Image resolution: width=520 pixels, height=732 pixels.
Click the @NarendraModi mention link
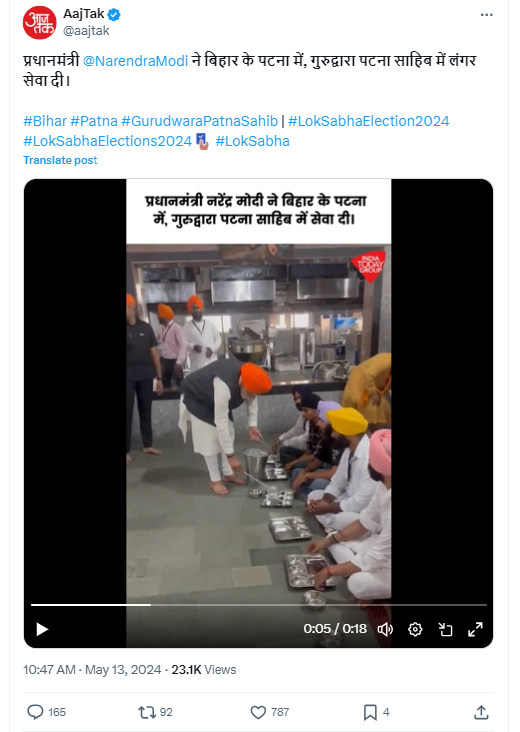pos(135,61)
